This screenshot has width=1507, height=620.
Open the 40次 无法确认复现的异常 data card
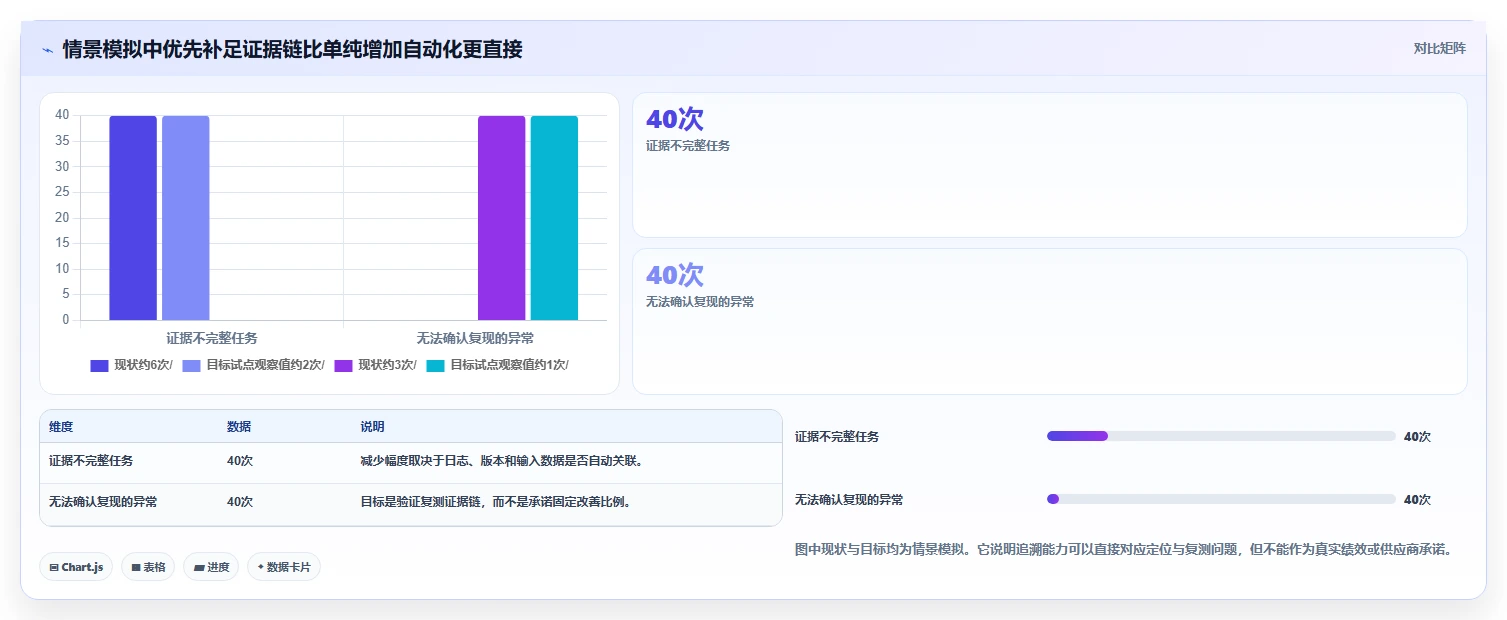(x=1050, y=321)
